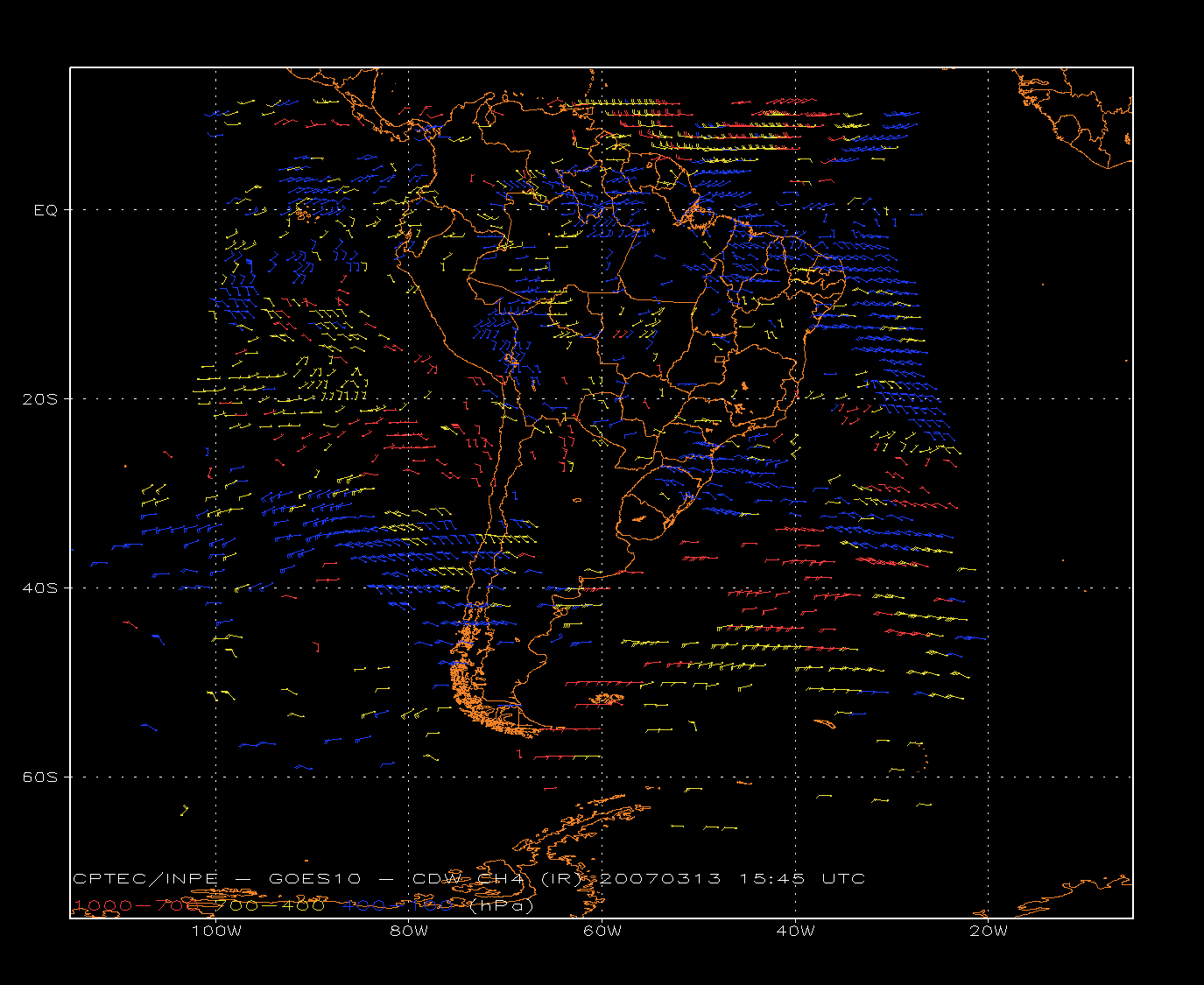Click the 20S latitude label
The image size is (1204, 985).
40,399
